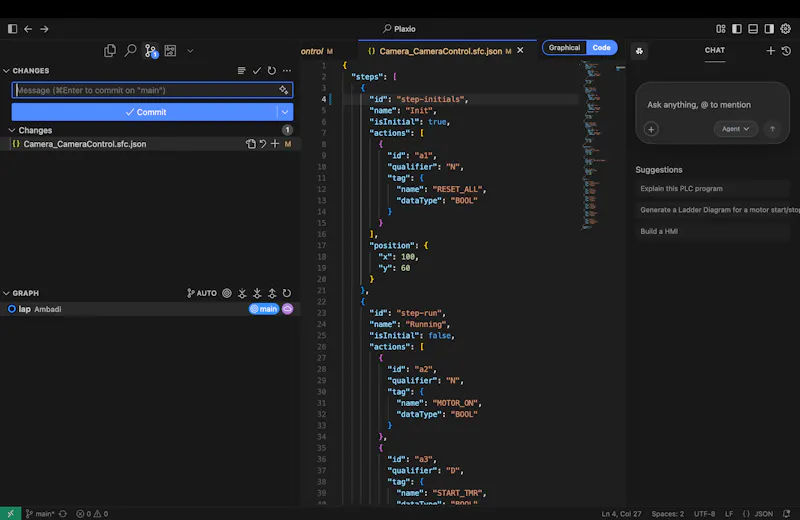
Task: Switch to the partially hidden 'ontrol' tab
Action: (316, 51)
